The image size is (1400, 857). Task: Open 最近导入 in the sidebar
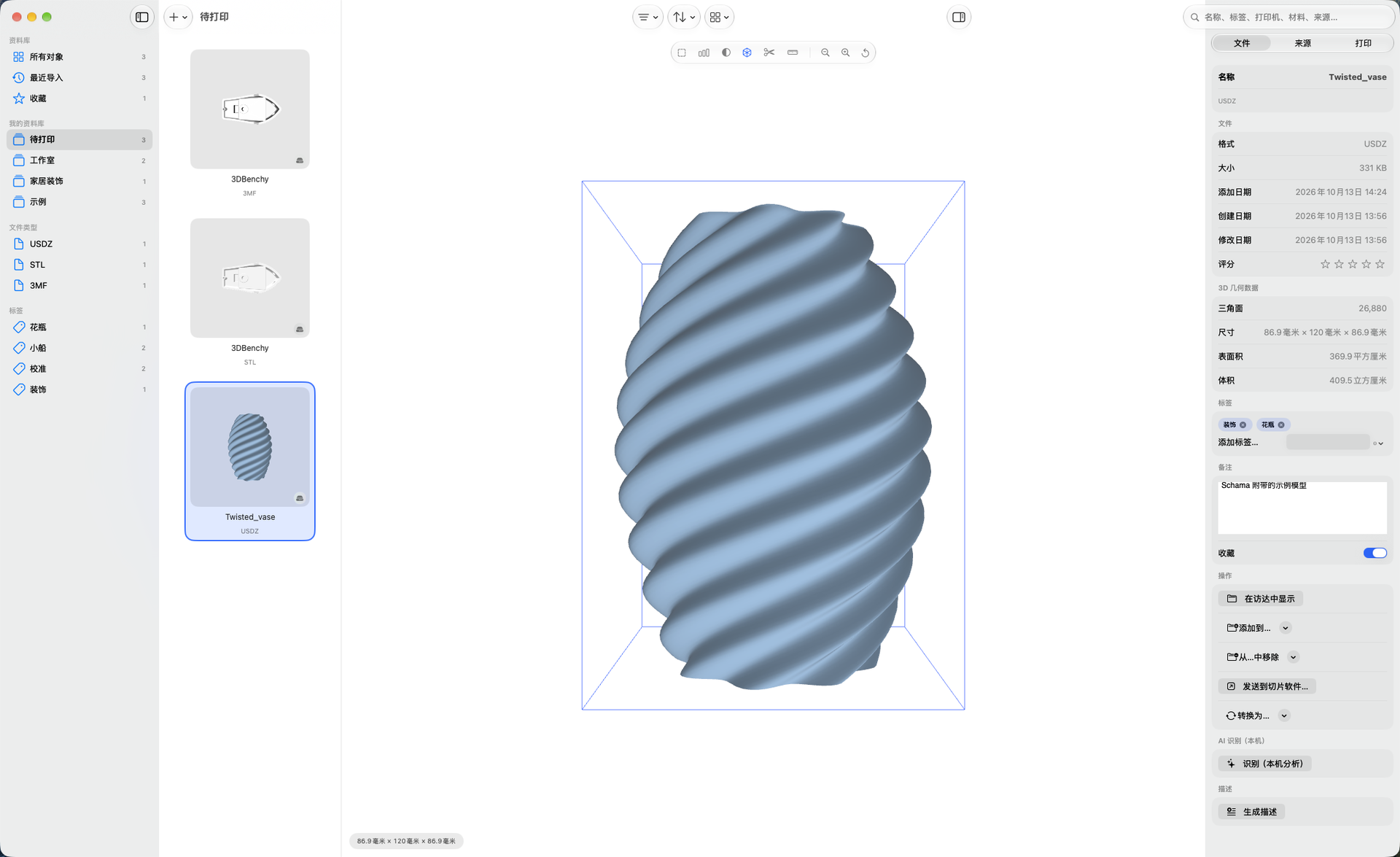79,77
